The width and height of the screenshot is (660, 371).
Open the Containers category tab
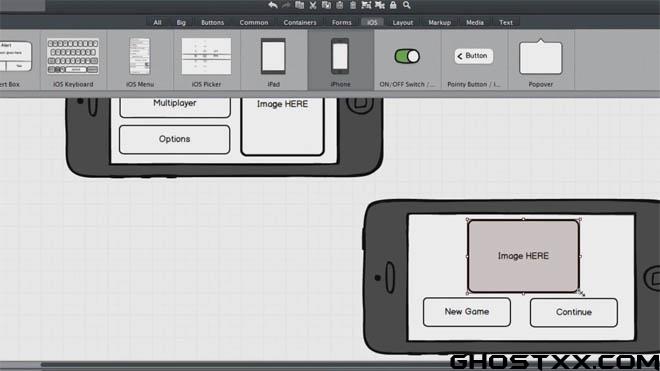pos(300,22)
